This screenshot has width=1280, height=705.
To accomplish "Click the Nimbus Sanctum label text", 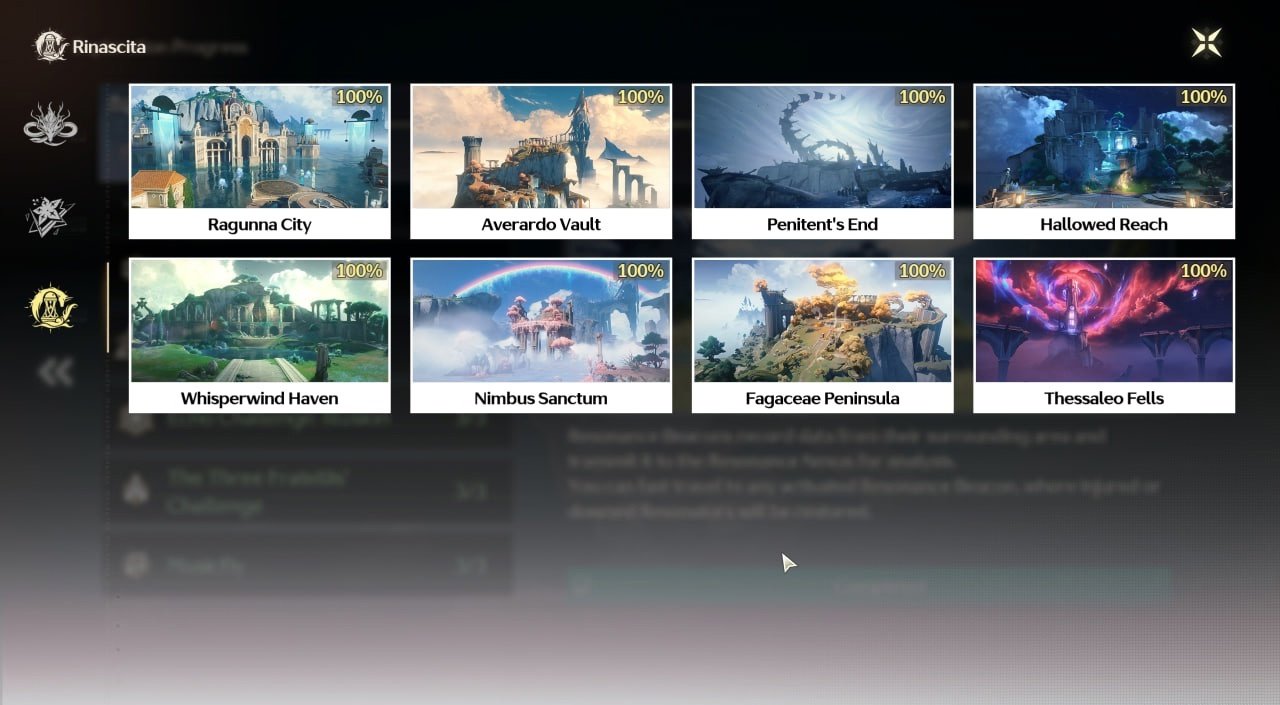I will click(x=541, y=399).
